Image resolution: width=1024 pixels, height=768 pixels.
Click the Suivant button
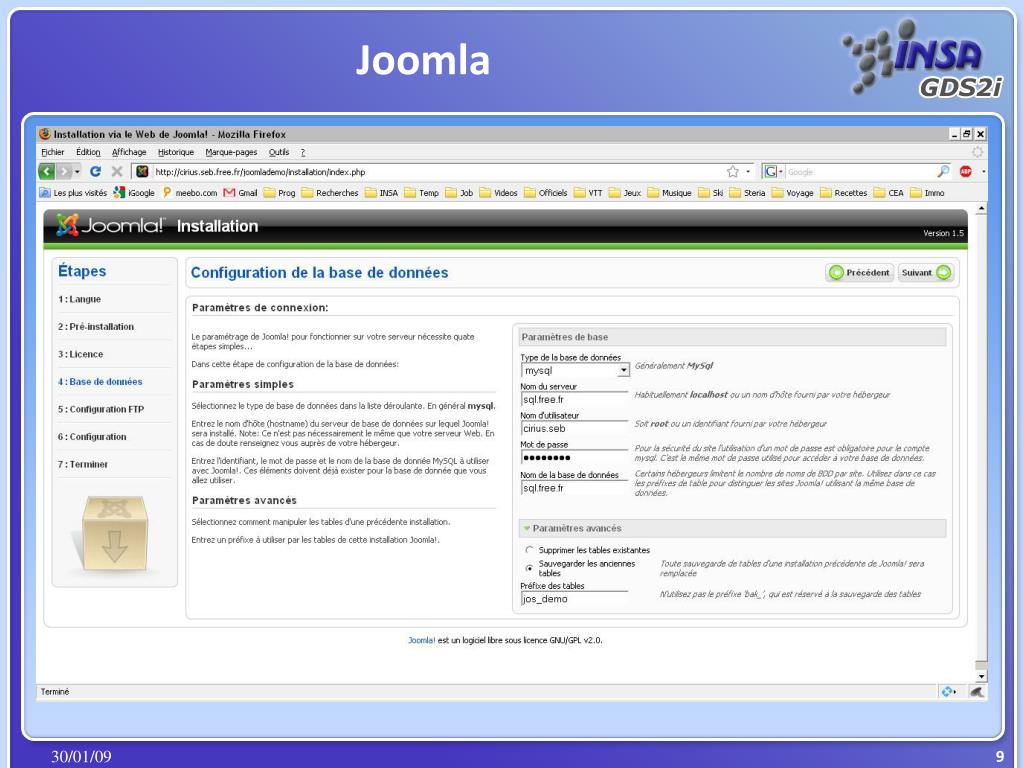tap(926, 272)
